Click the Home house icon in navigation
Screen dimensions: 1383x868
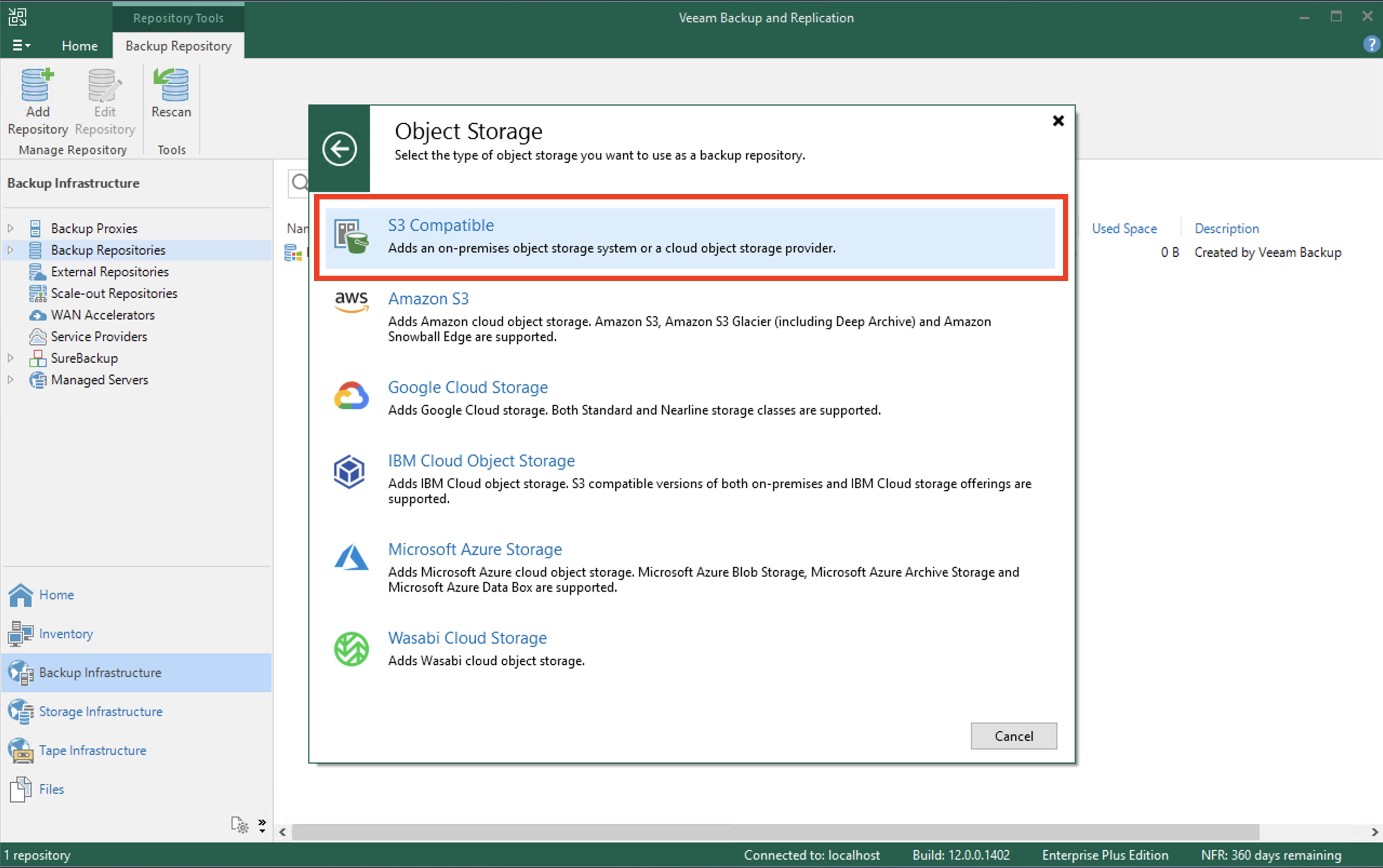[x=21, y=595]
